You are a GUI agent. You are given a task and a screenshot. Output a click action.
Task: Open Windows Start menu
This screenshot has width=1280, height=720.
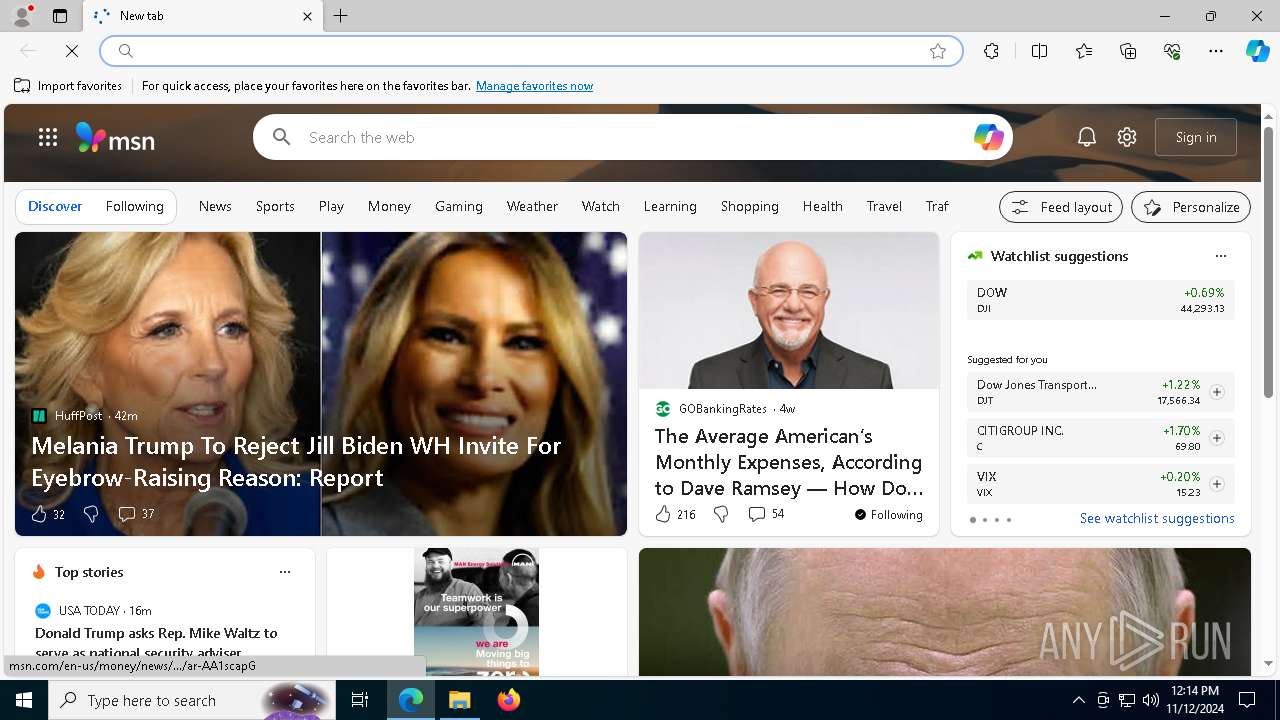click(x=24, y=700)
